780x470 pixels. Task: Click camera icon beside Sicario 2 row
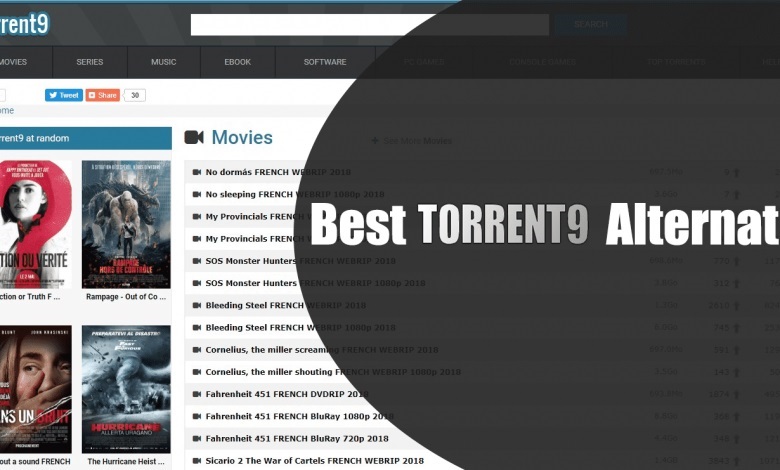[x=197, y=461]
